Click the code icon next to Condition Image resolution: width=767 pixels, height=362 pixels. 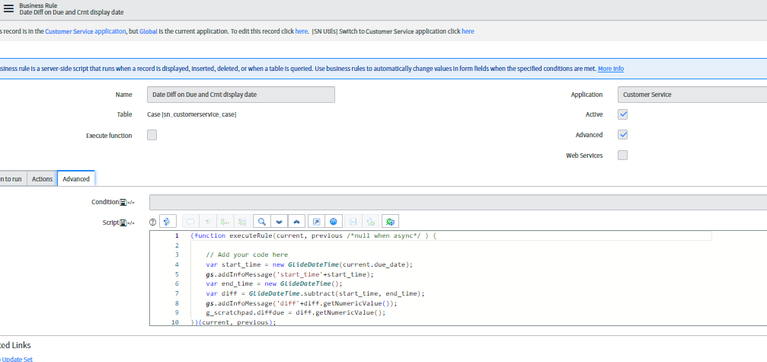click(131, 202)
